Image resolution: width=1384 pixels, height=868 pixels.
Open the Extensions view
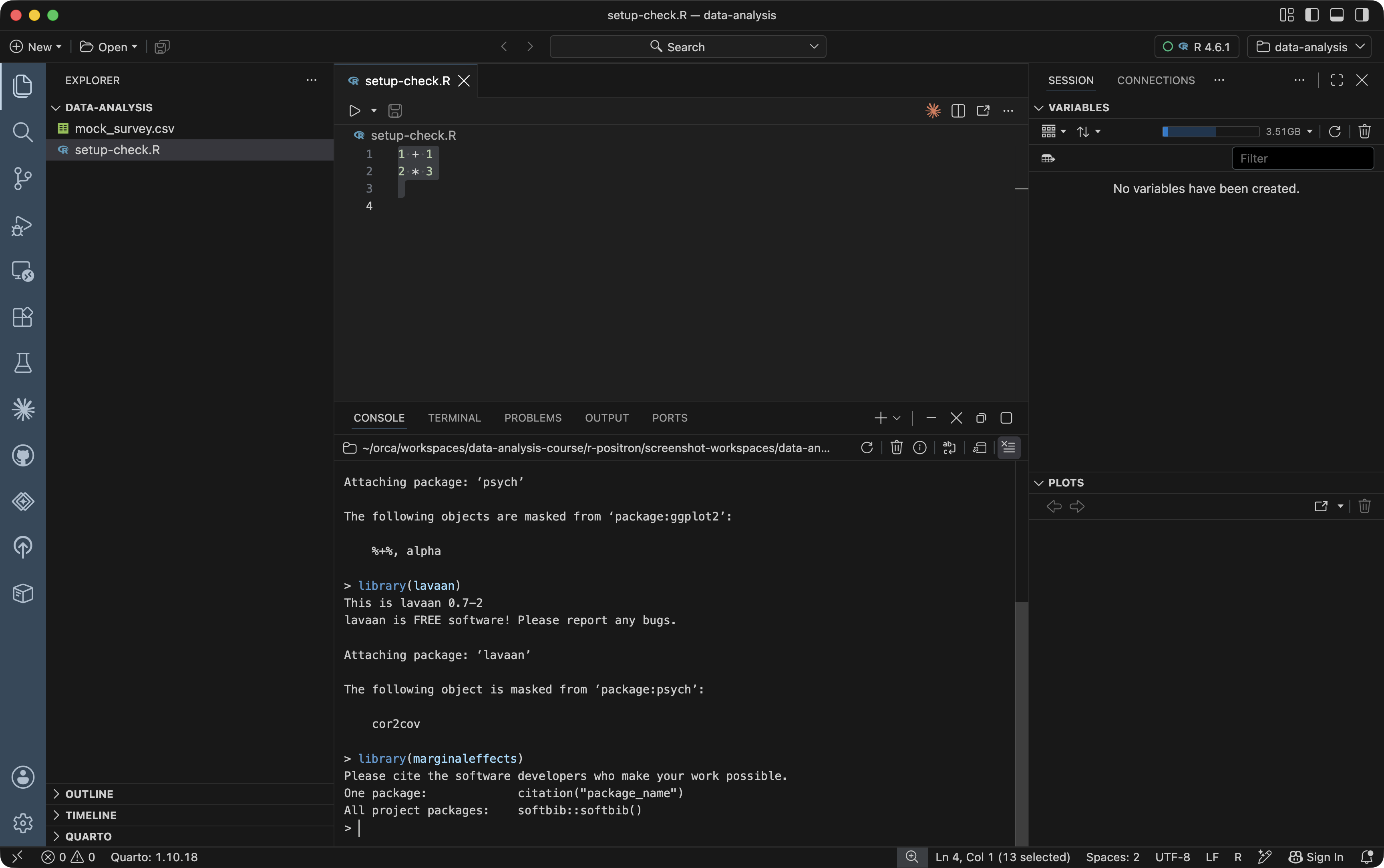(x=22, y=317)
